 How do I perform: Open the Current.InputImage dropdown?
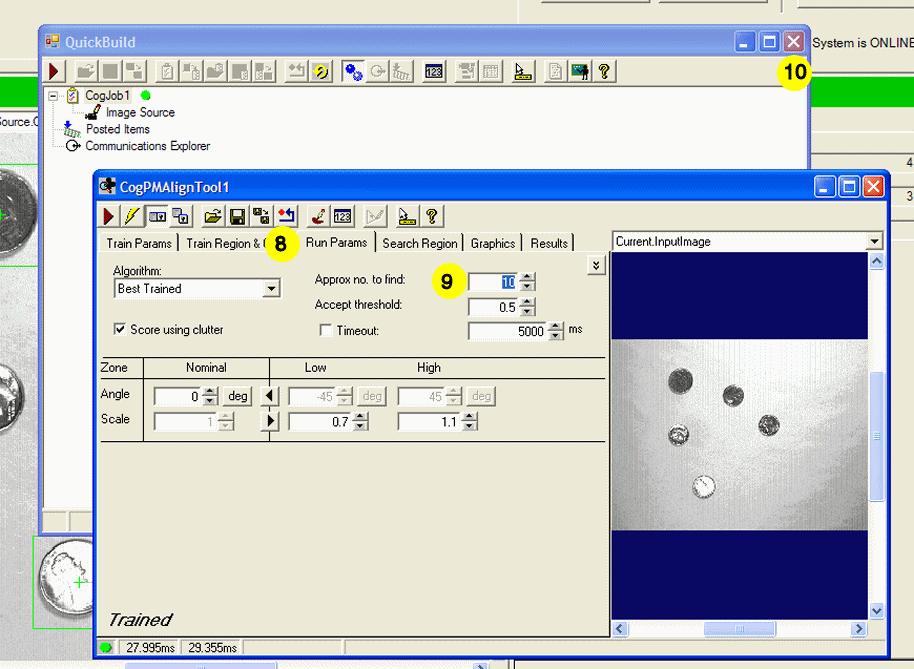pos(875,241)
